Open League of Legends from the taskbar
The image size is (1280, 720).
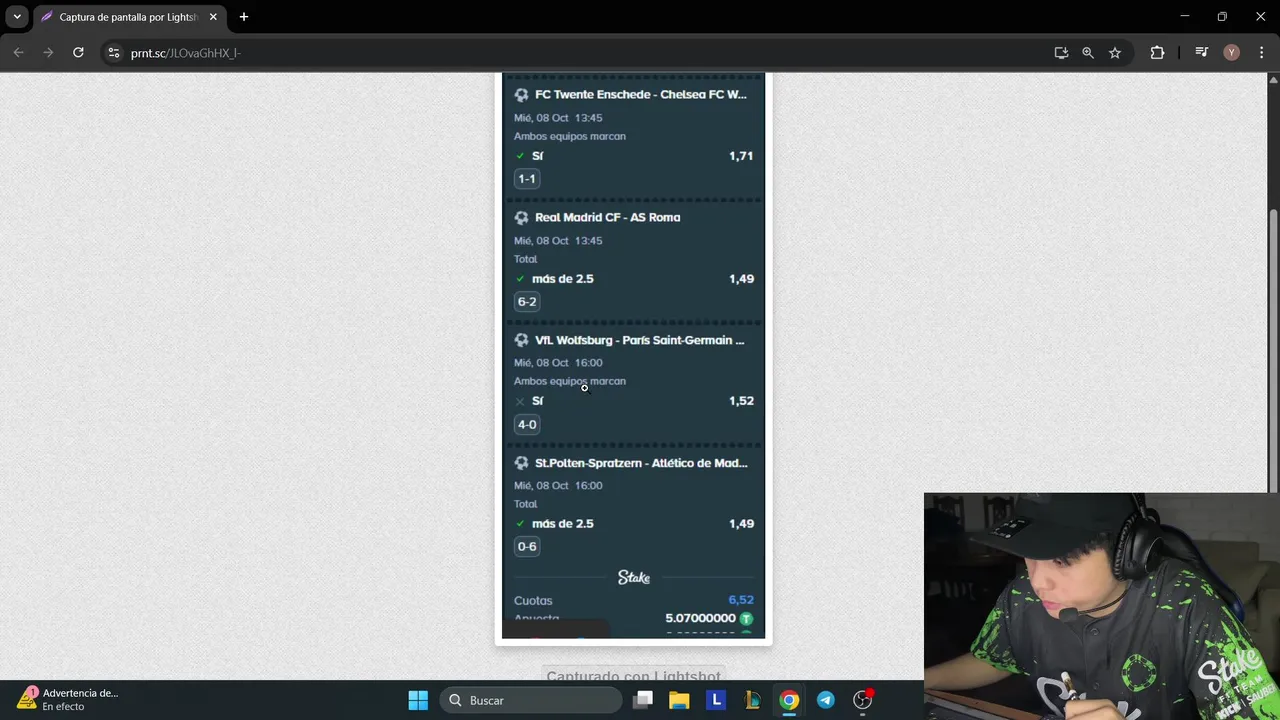click(752, 700)
